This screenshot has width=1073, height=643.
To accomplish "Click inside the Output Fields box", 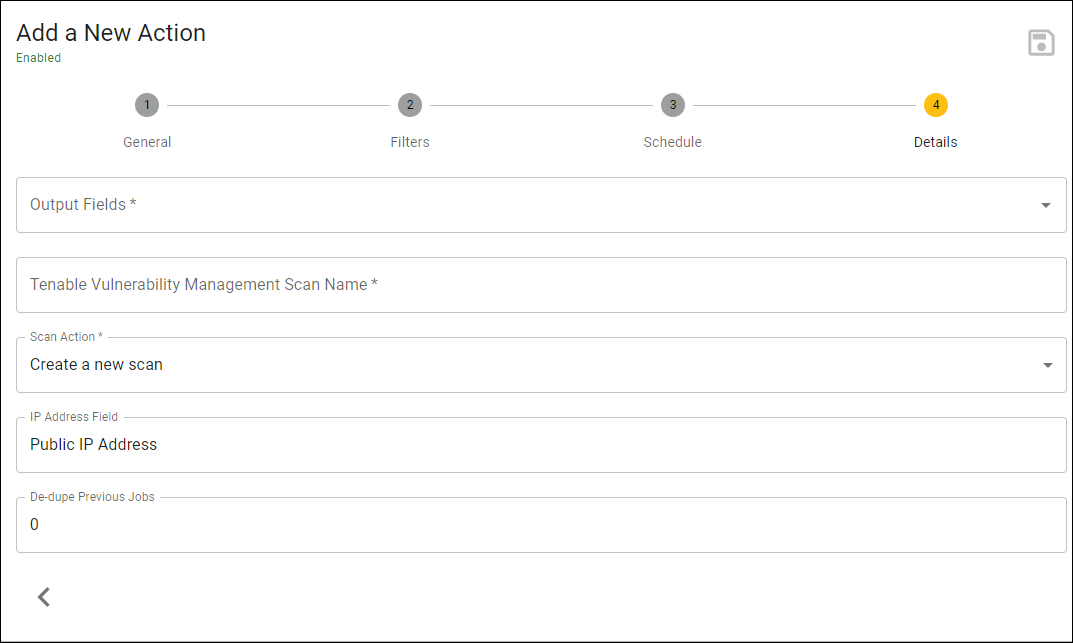I will (x=541, y=205).
